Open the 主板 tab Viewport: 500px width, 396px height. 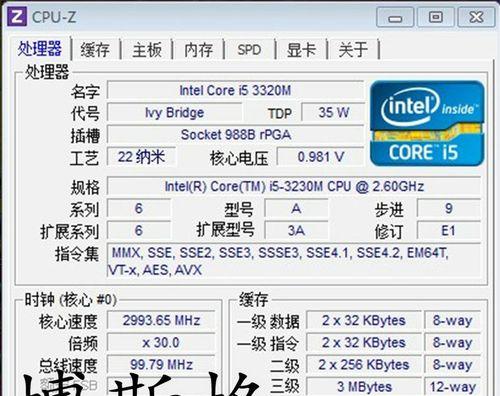147,50
